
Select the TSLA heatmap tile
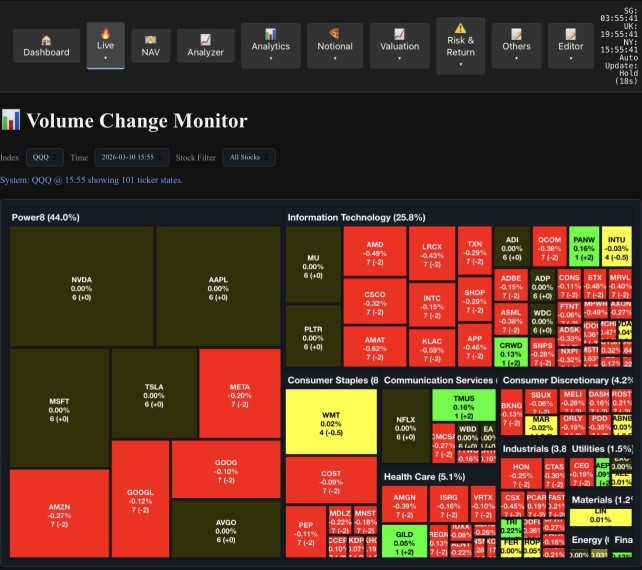[154, 394]
